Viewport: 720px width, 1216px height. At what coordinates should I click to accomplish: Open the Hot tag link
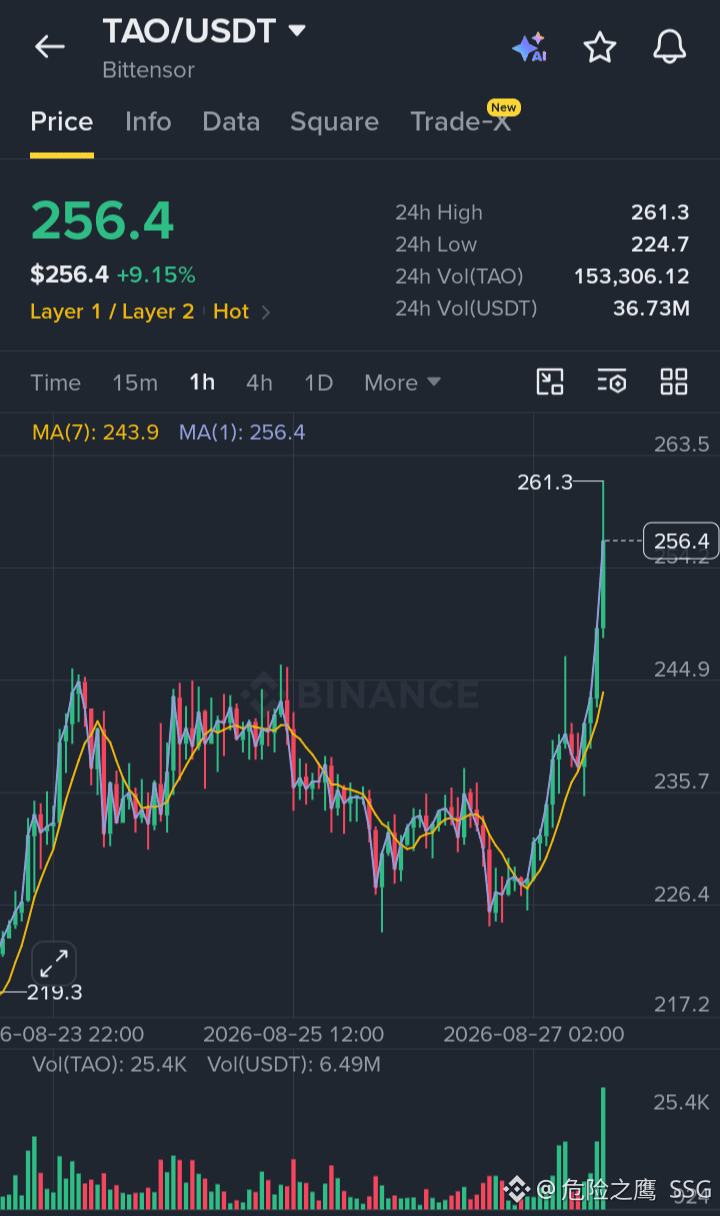[231, 312]
